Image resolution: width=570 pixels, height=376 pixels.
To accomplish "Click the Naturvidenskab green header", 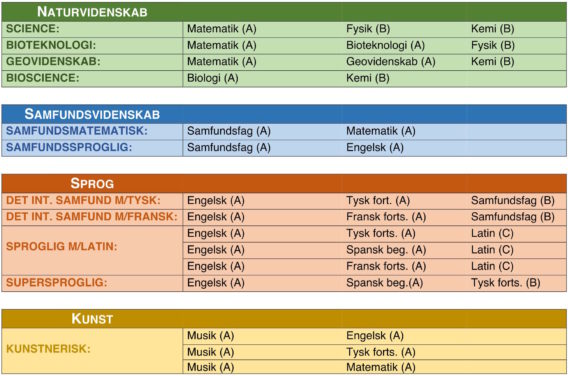I will 284,12.
